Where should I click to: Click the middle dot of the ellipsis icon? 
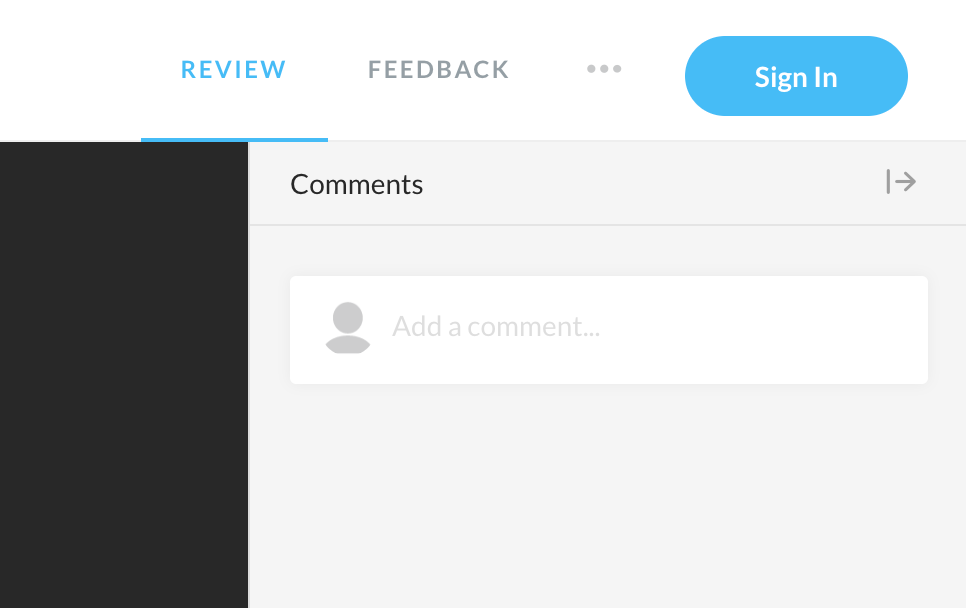tap(604, 69)
